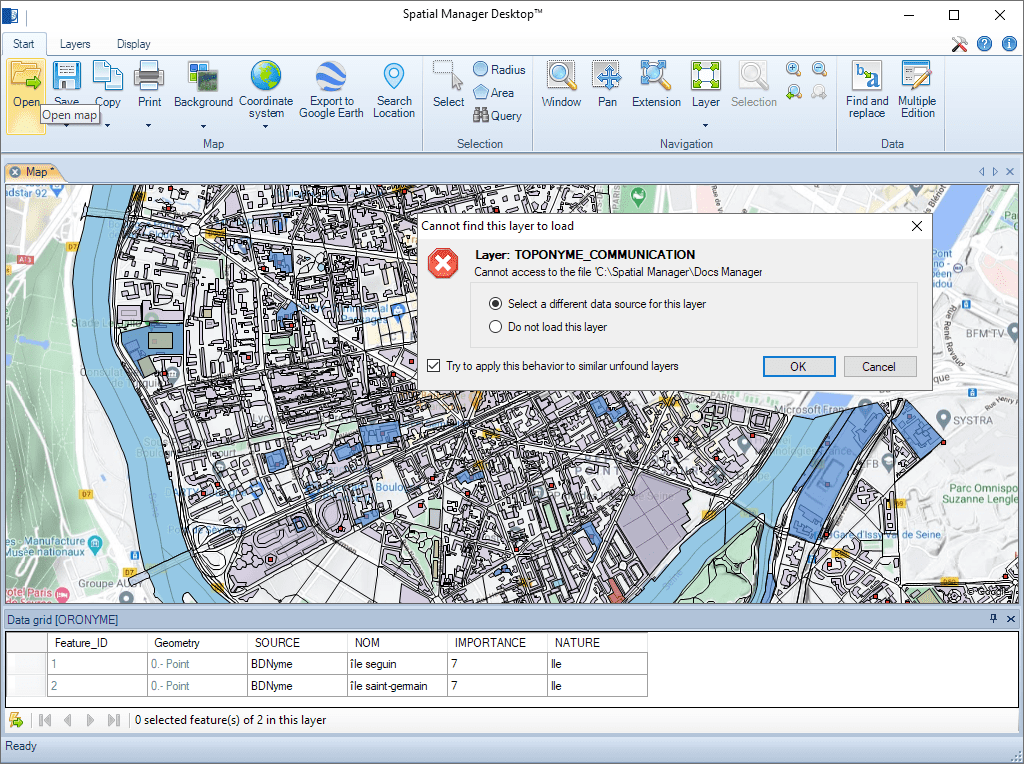The width and height of the screenshot is (1024, 764).
Task: Expand the Copy dropdown arrow
Action: (108, 125)
